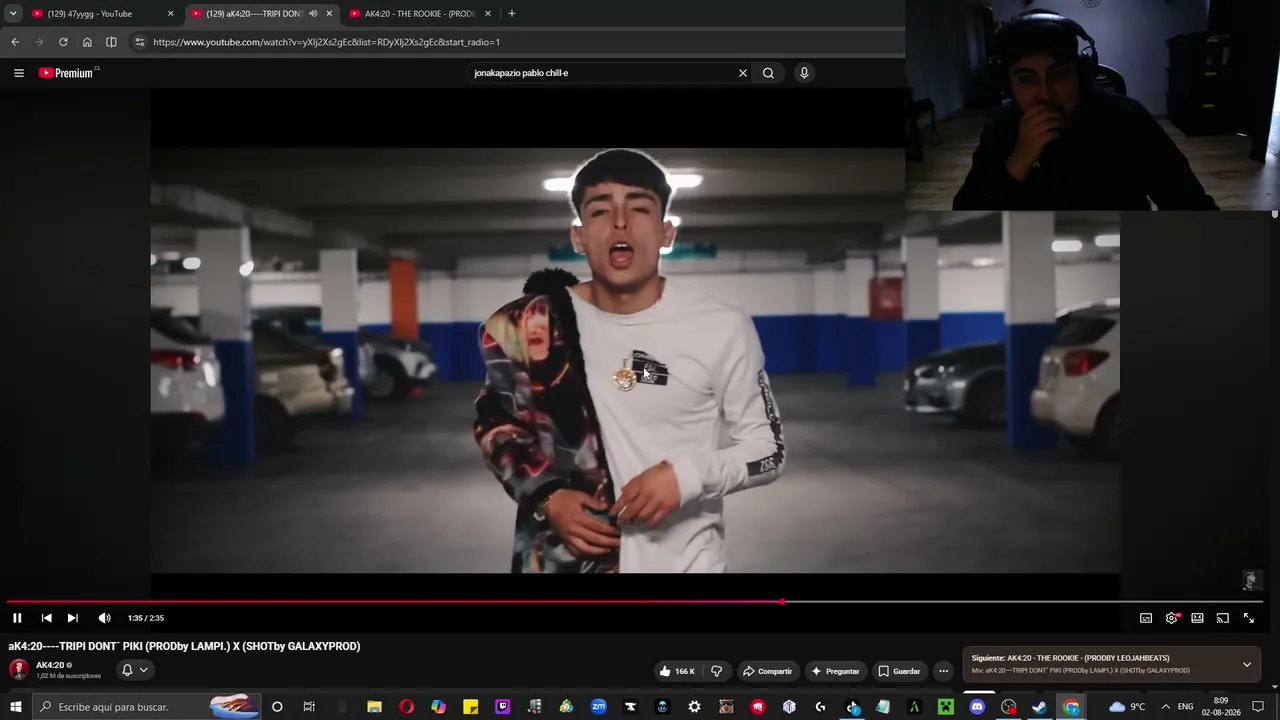Open the weather widget showing 9°C
1280x720 pixels.
coord(1127,707)
